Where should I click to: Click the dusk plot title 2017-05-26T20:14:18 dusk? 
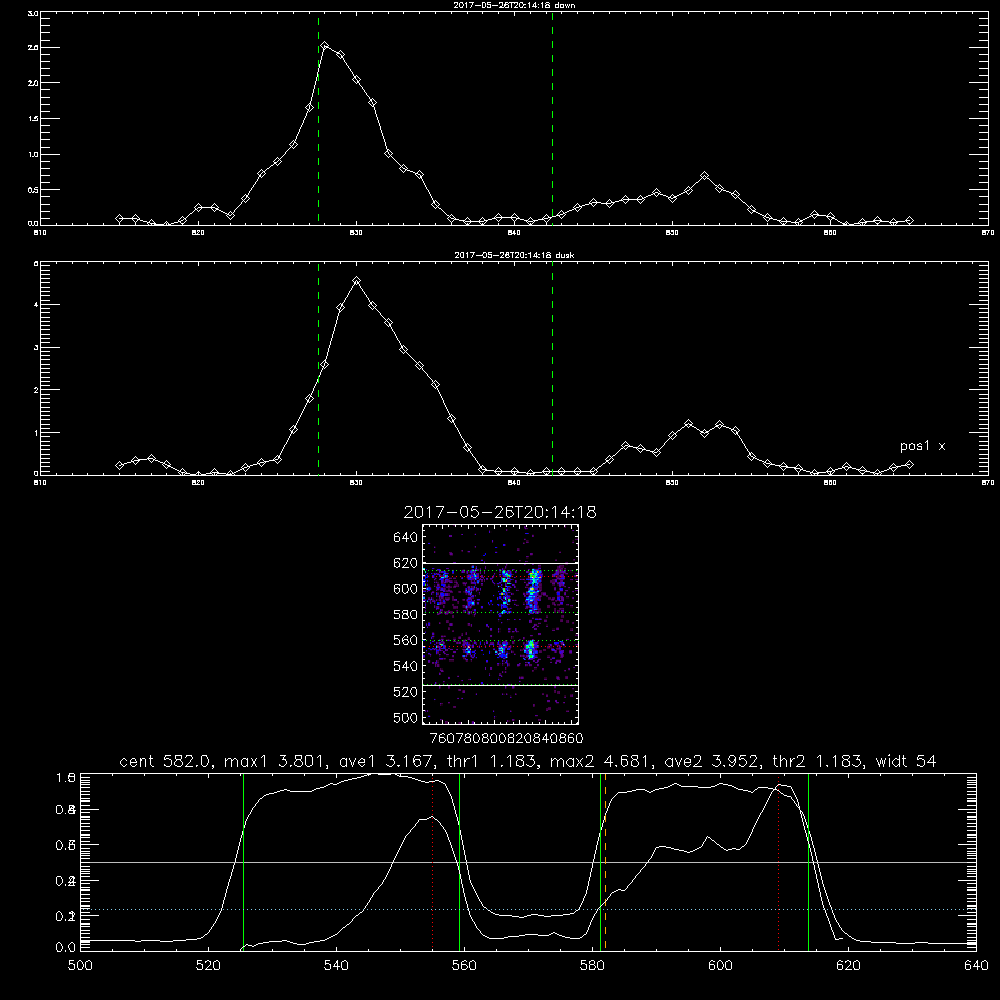(x=514, y=255)
